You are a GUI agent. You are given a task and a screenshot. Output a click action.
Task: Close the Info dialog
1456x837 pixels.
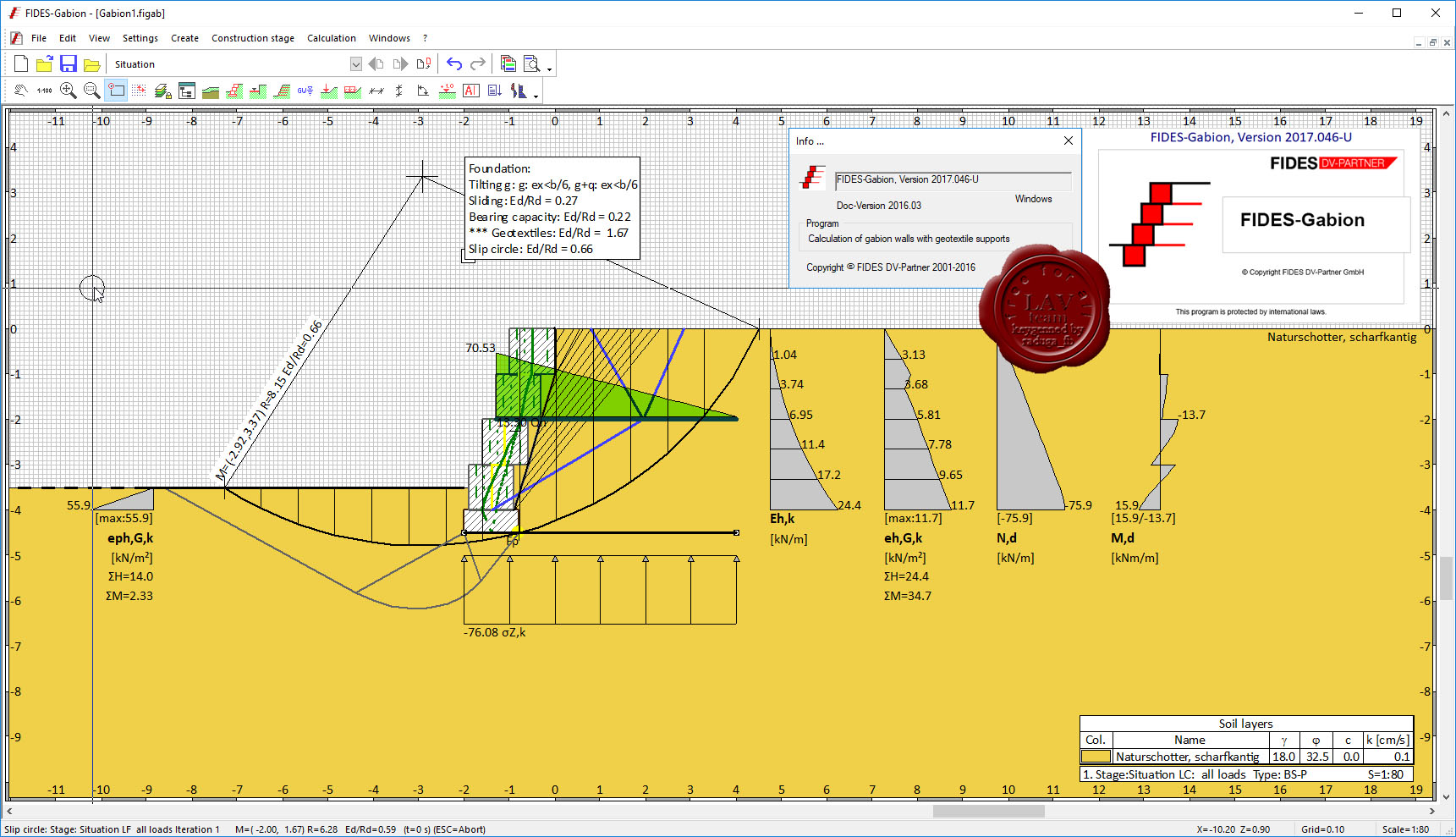pyautogui.click(x=1069, y=140)
